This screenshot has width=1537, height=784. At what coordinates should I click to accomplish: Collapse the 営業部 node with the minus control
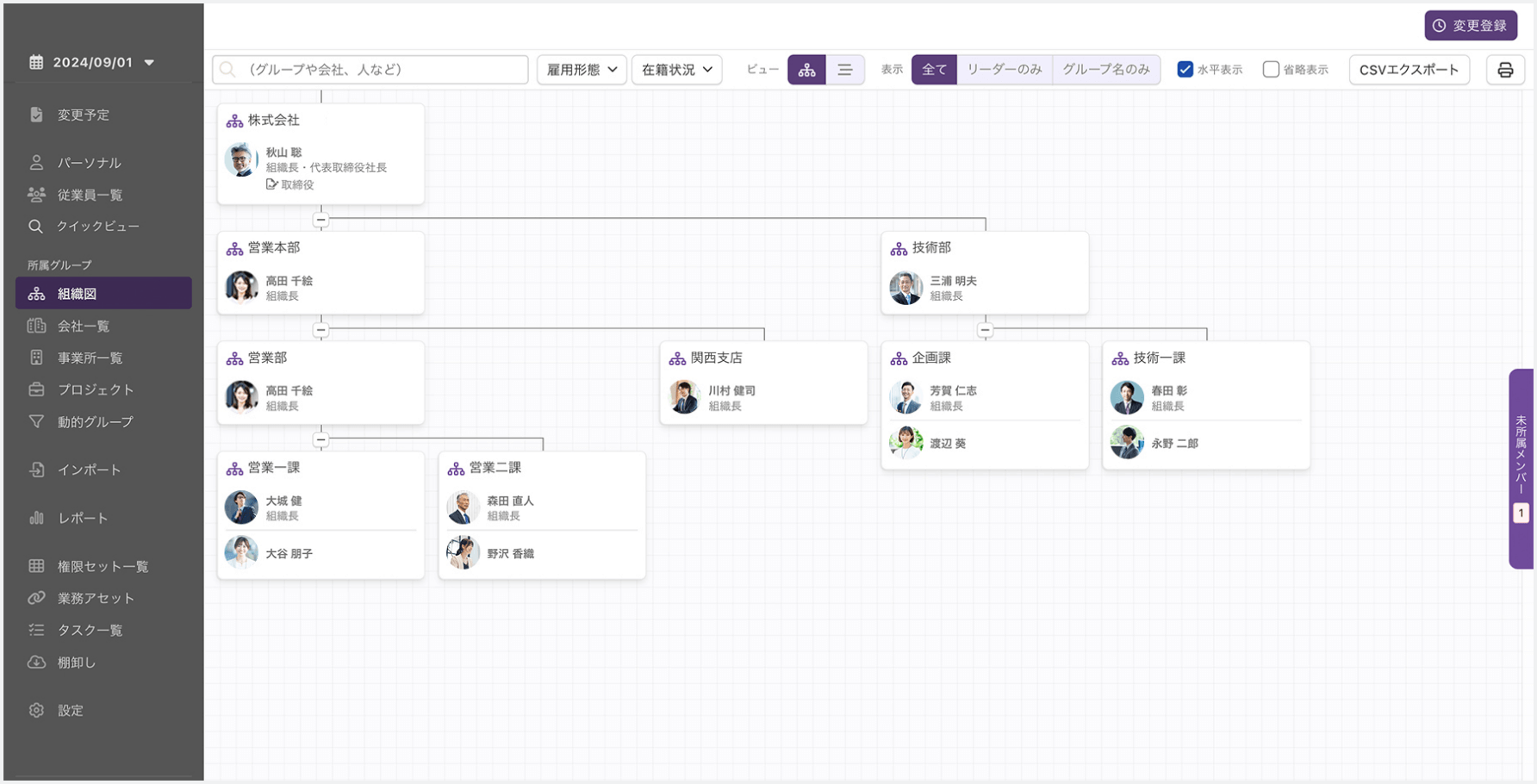(320, 439)
